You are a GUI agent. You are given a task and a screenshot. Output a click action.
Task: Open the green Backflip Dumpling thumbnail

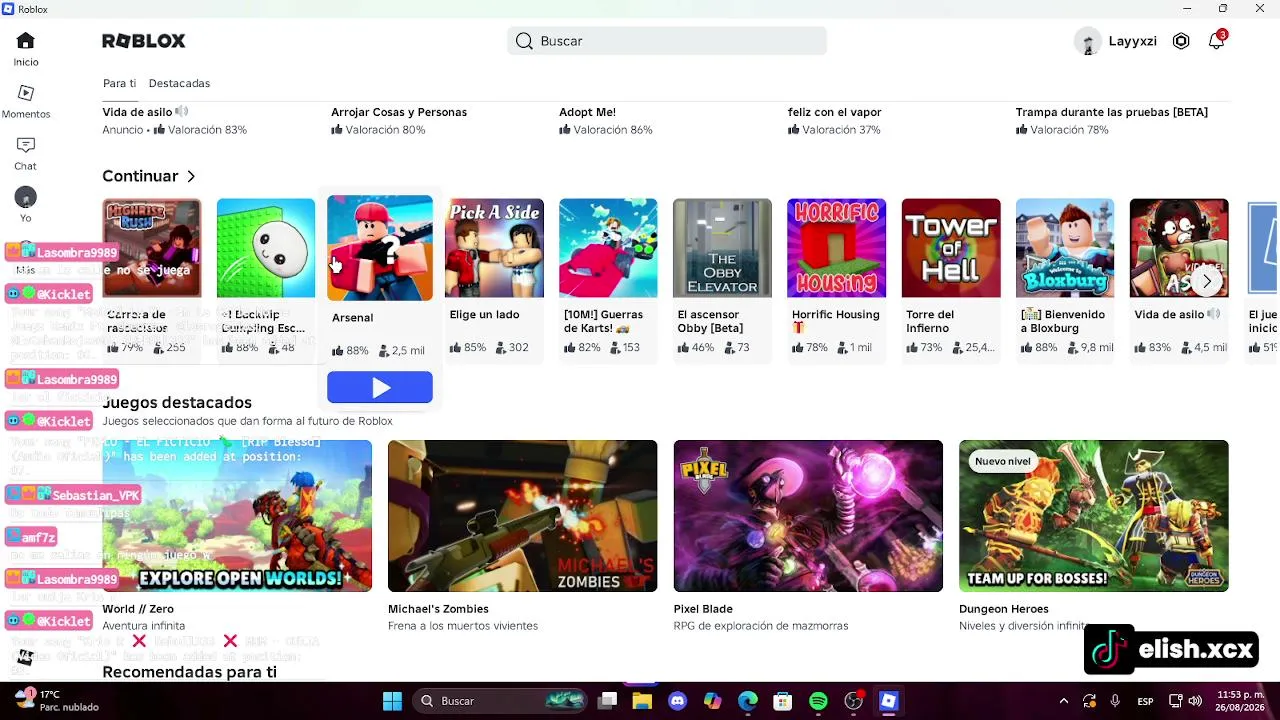click(266, 248)
